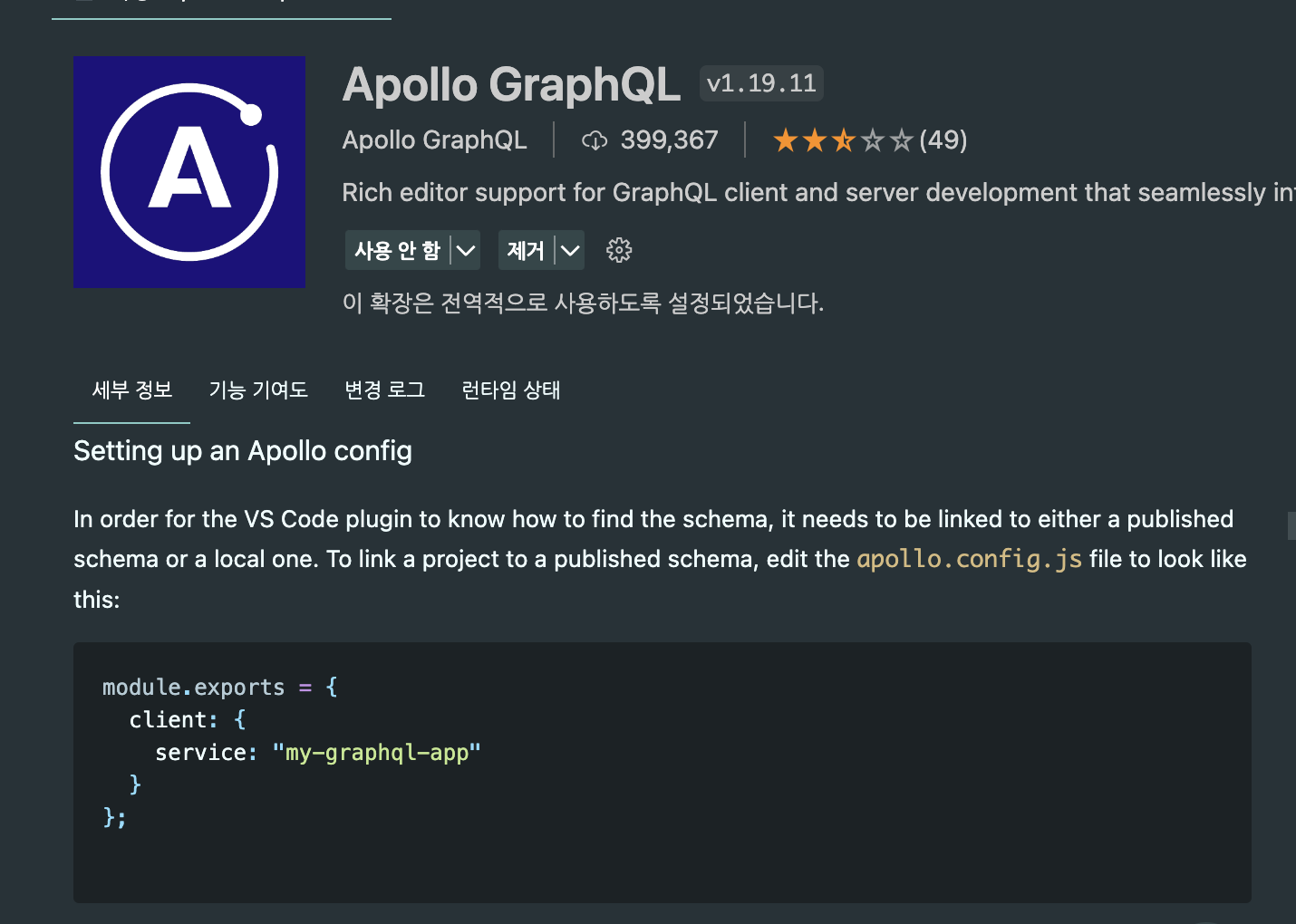The width and height of the screenshot is (1296, 924).
Task: Click the Apollo GraphQL extension logo
Action: coord(189,172)
